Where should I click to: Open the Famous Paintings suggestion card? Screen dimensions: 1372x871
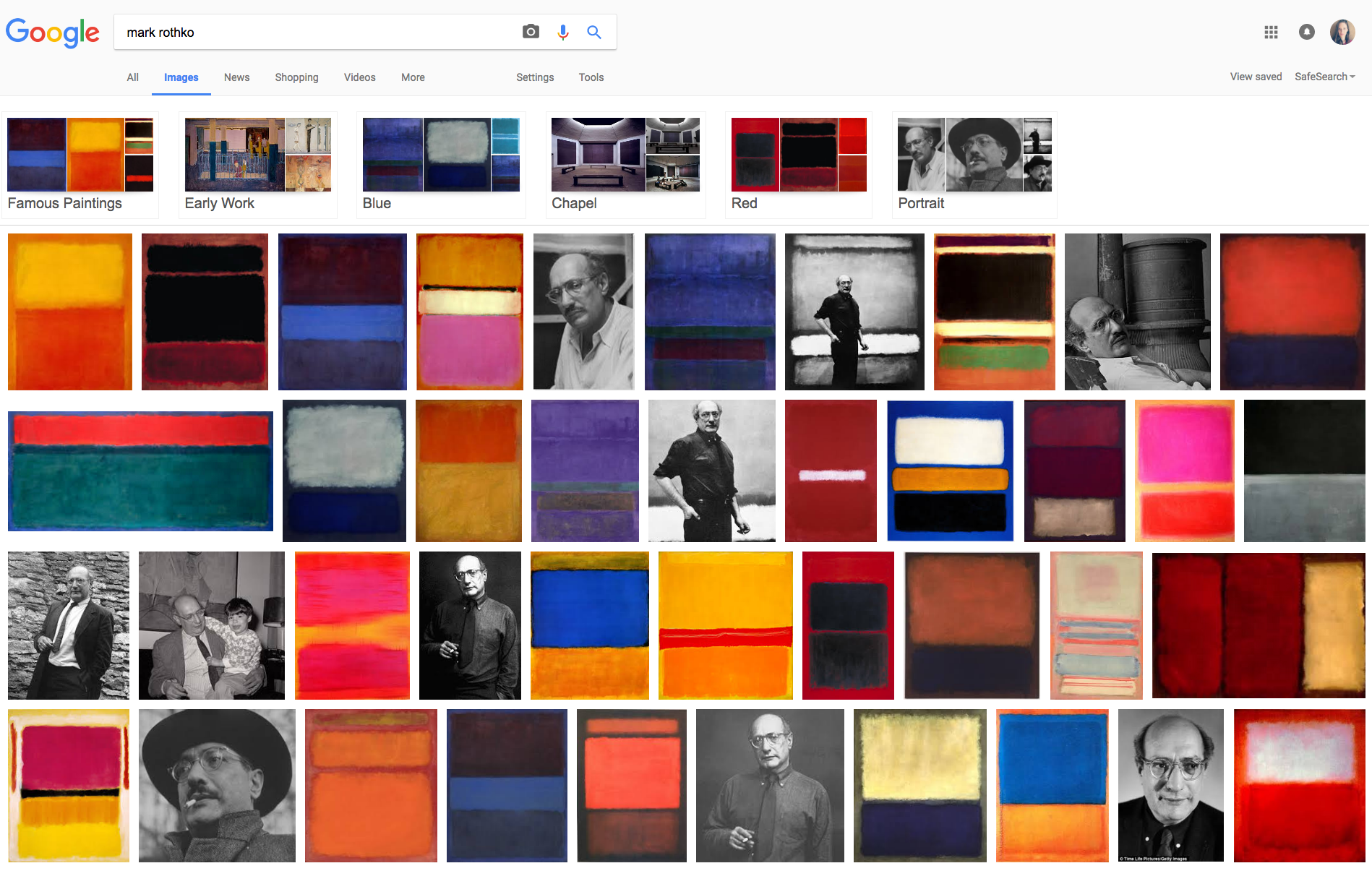point(80,165)
